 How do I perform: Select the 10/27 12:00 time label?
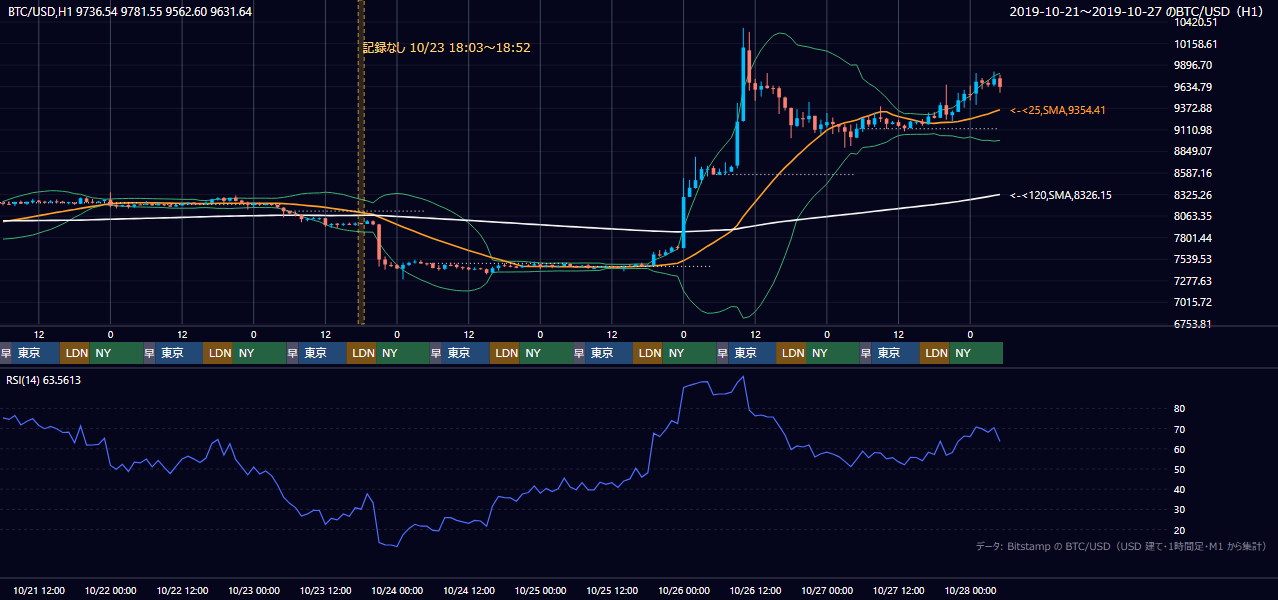(899, 591)
